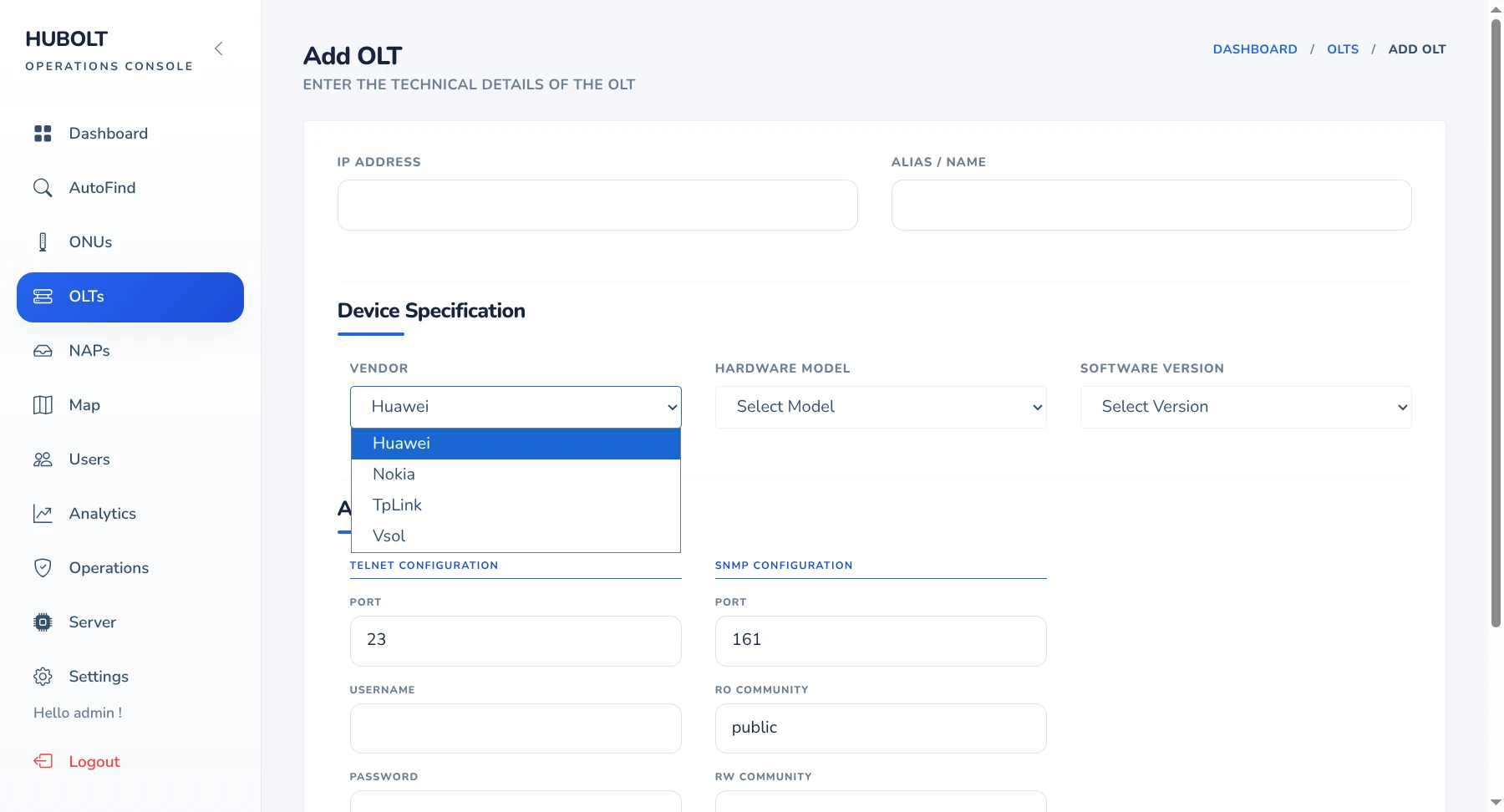Click the OLTs server rack icon
Viewport: 1504px width, 812px height.
tap(43, 297)
